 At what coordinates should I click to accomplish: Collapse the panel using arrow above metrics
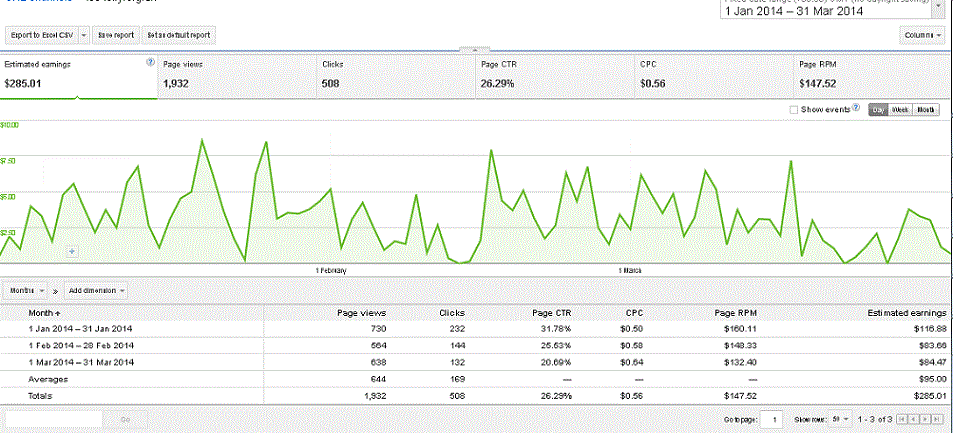[x=476, y=49]
